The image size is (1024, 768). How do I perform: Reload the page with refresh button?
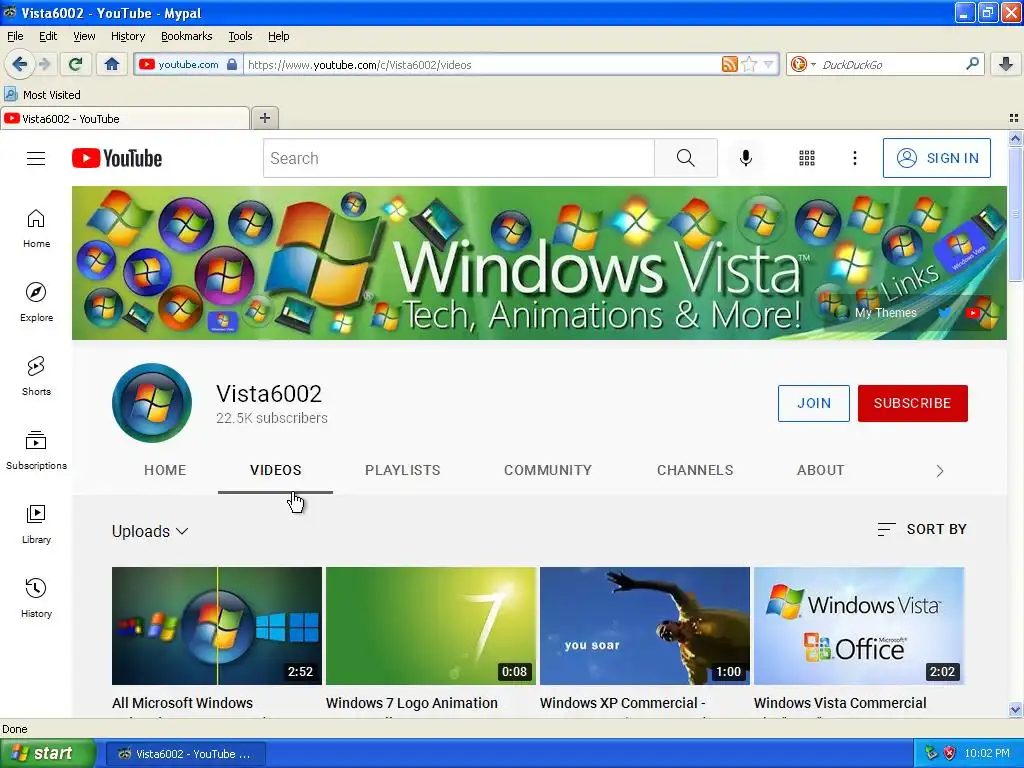point(75,64)
